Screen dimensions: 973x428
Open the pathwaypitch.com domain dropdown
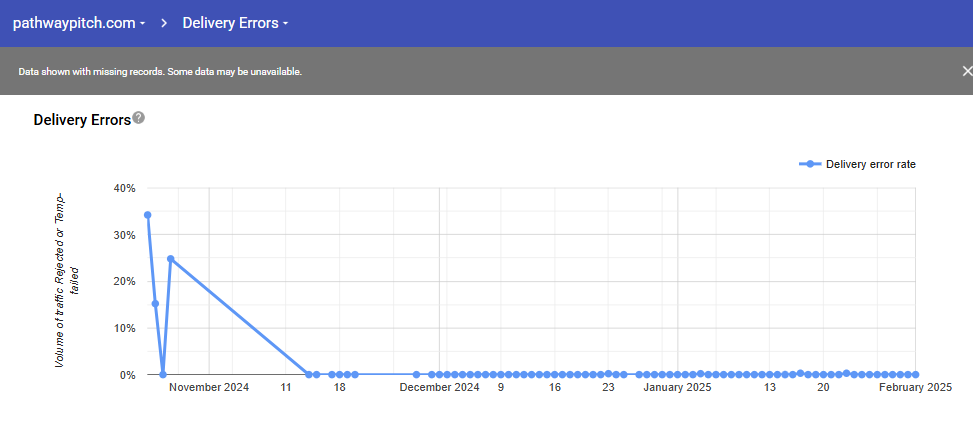(79, 24)
